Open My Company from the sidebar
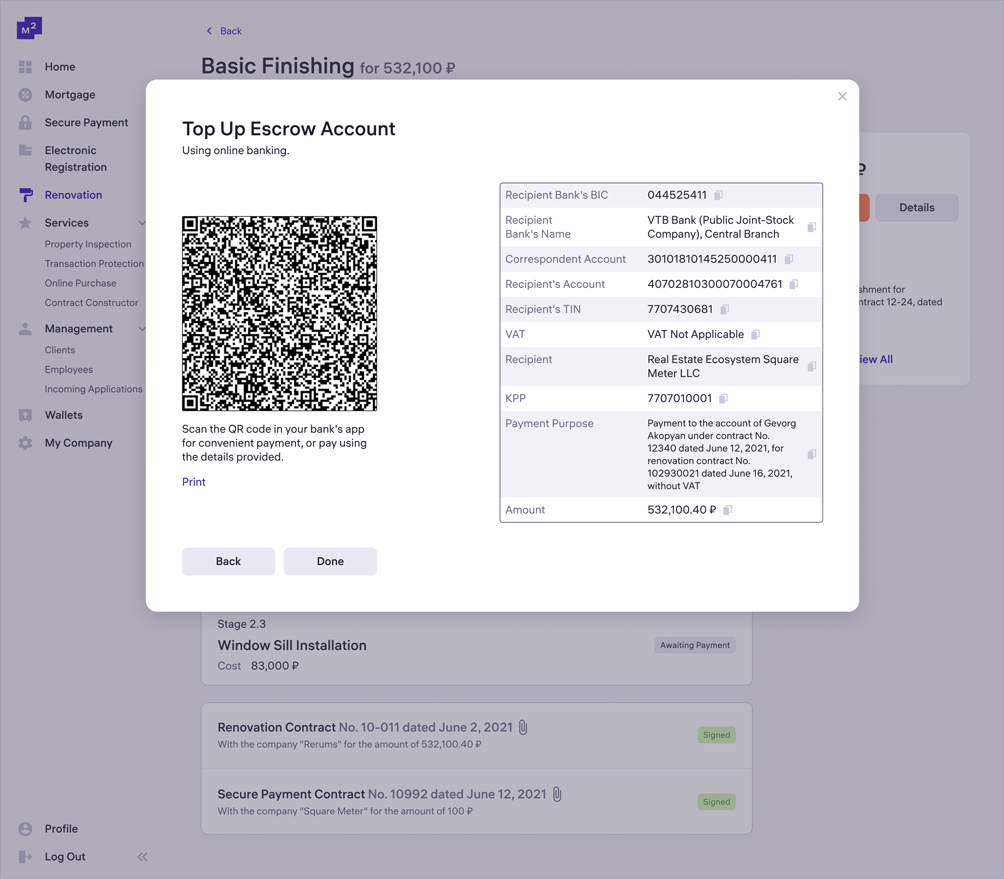This screenshot has width=1004, height=879. pyautogui.click(x=24, y=442)
